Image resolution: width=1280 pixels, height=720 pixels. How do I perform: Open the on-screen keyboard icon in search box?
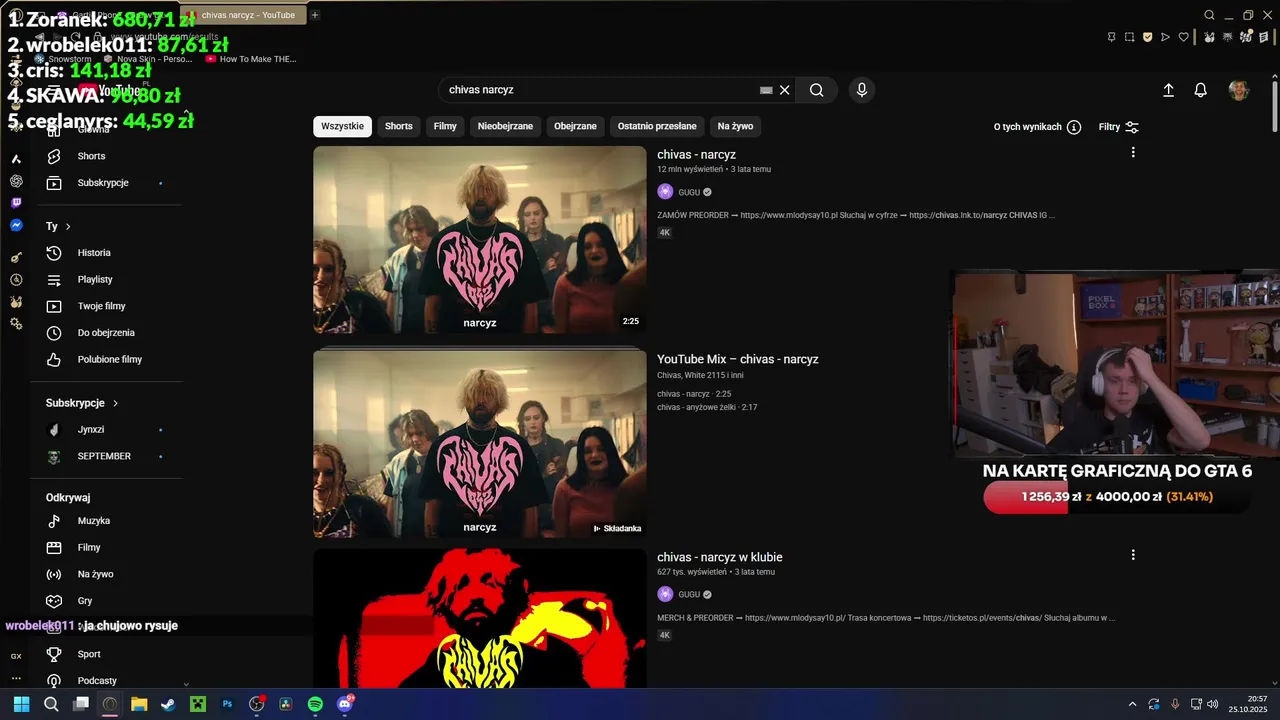[766, 90]
